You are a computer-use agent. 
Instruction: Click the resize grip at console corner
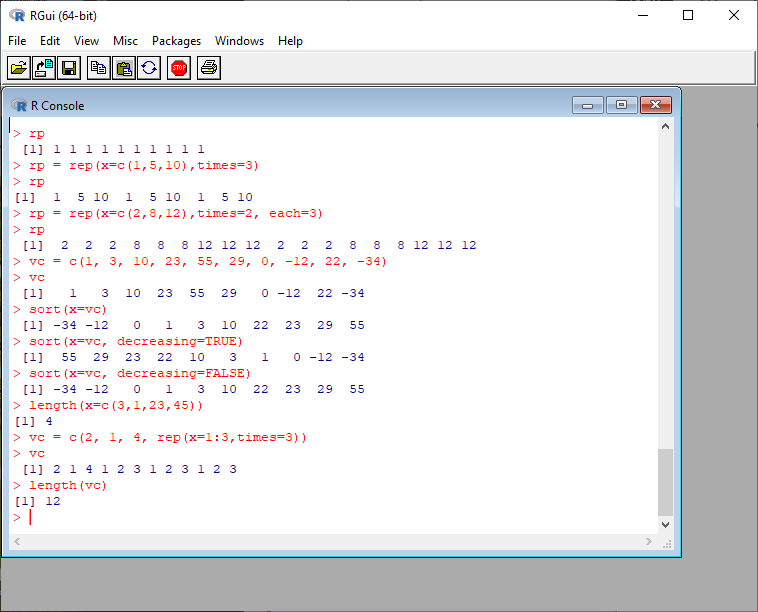pos(667,544)
